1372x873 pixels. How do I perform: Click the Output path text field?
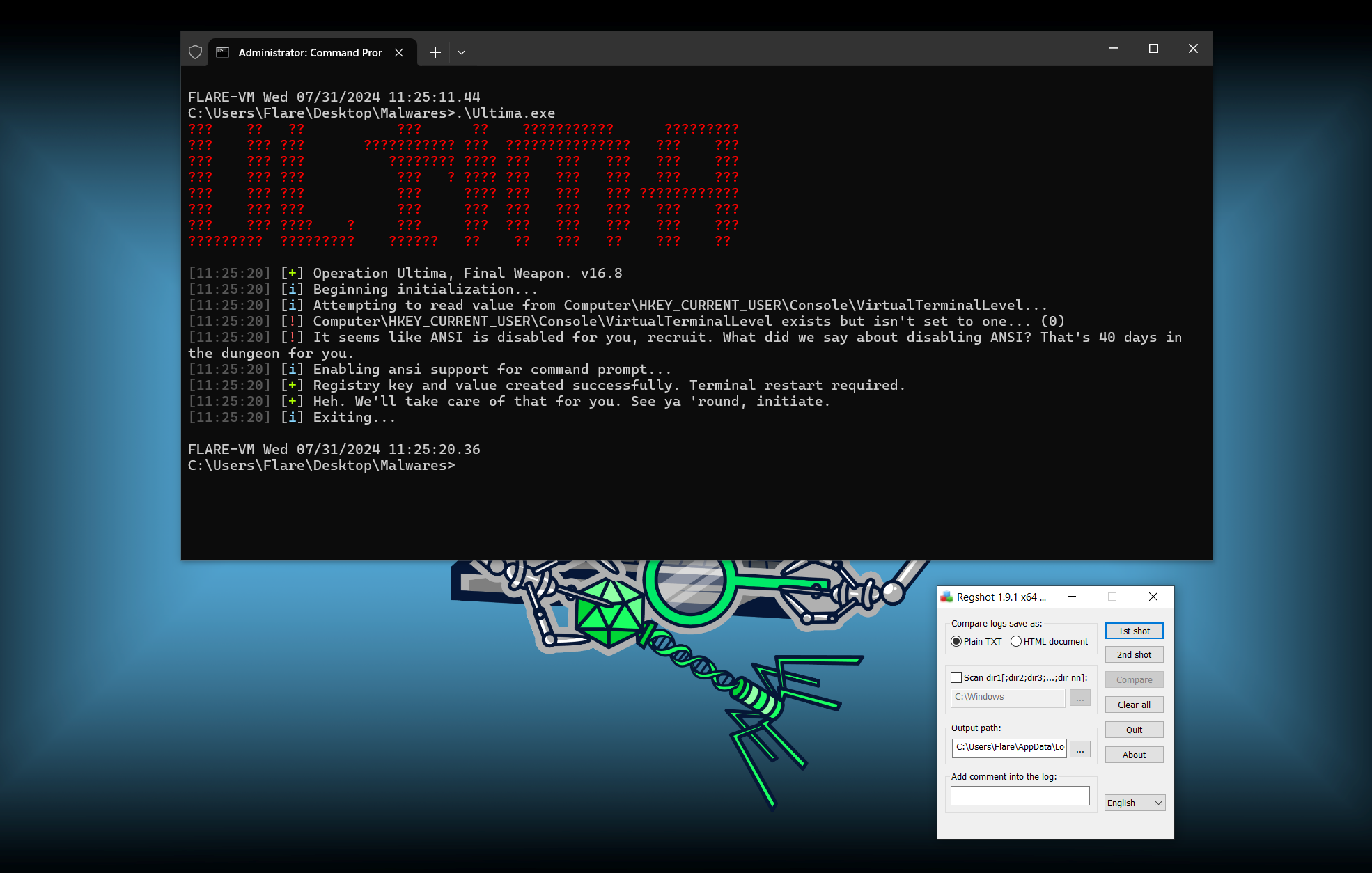1009,747
